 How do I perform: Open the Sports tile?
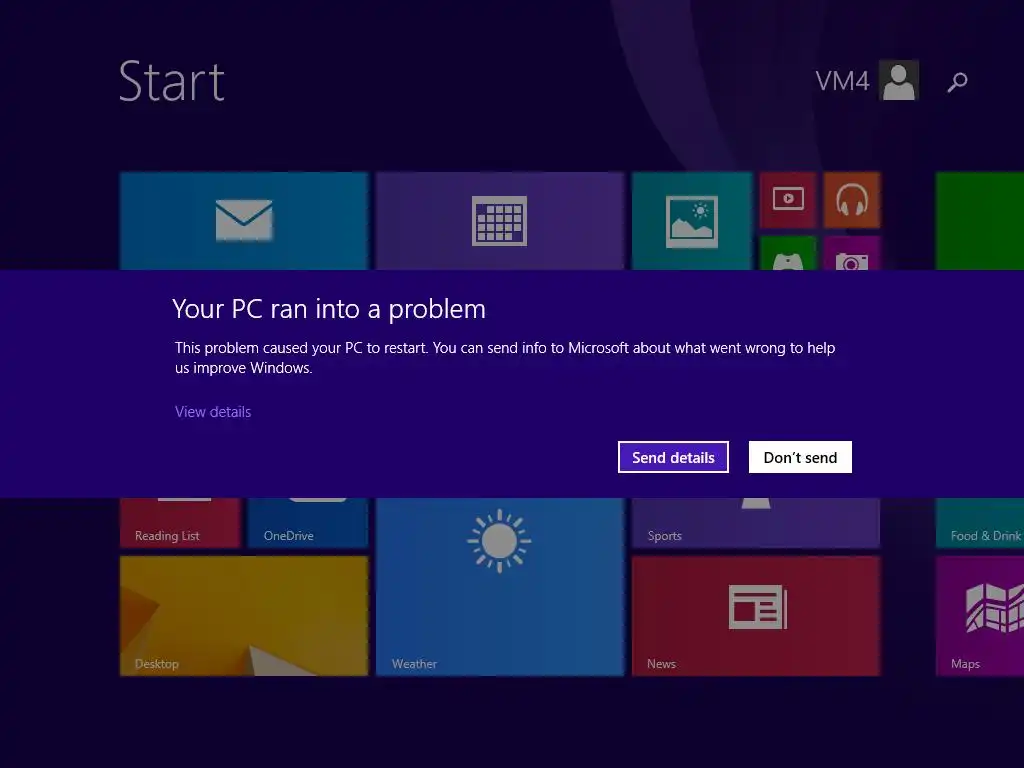point(756,522)
